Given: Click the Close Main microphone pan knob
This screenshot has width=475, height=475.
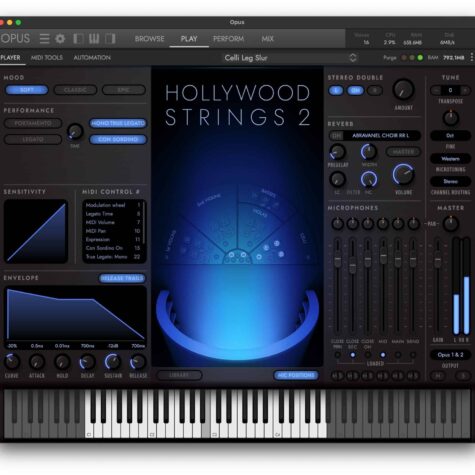Looking at the screenshot, I should click(337, 224).
